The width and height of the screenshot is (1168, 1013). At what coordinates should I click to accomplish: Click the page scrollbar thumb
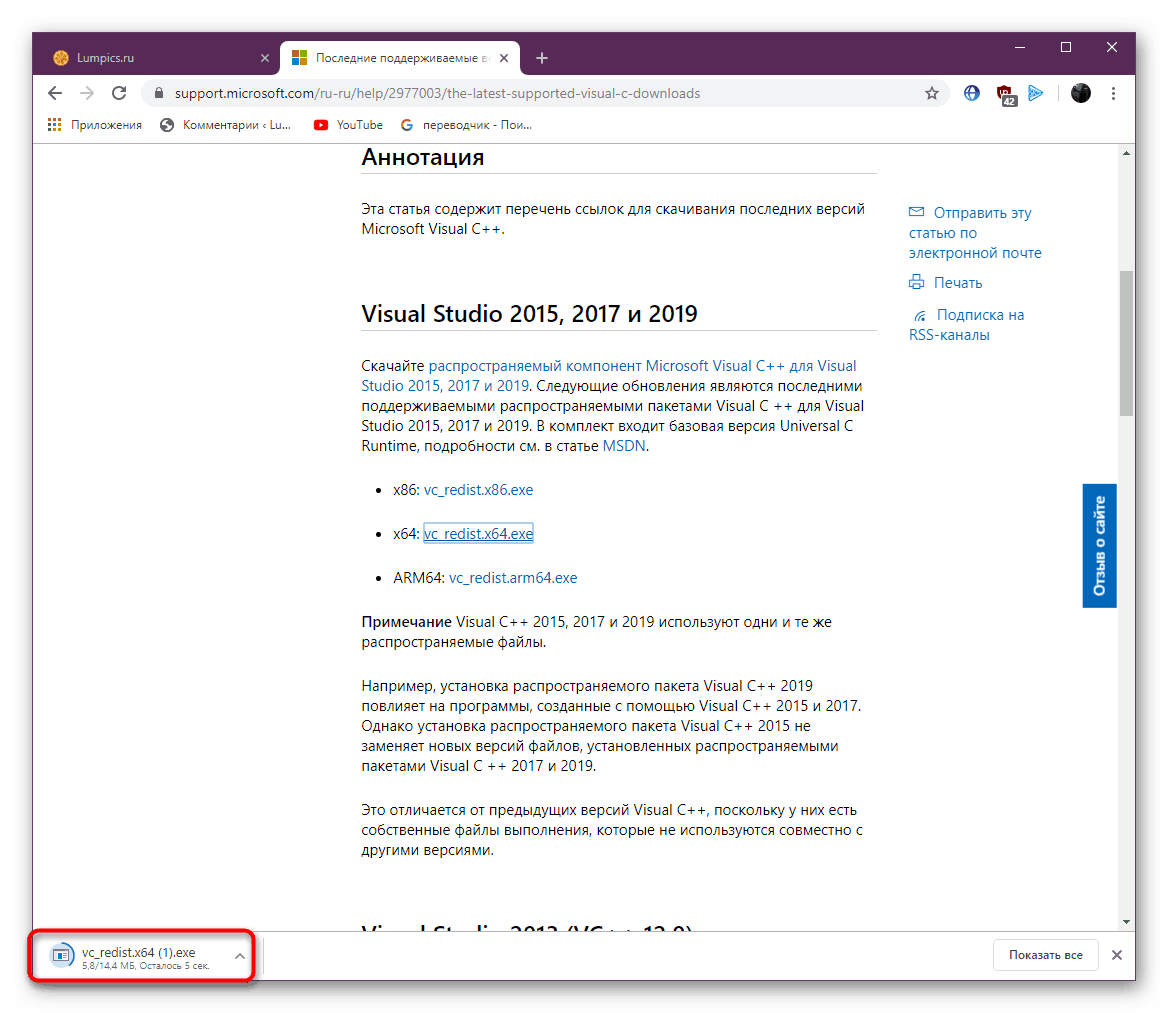point(1126,343)
